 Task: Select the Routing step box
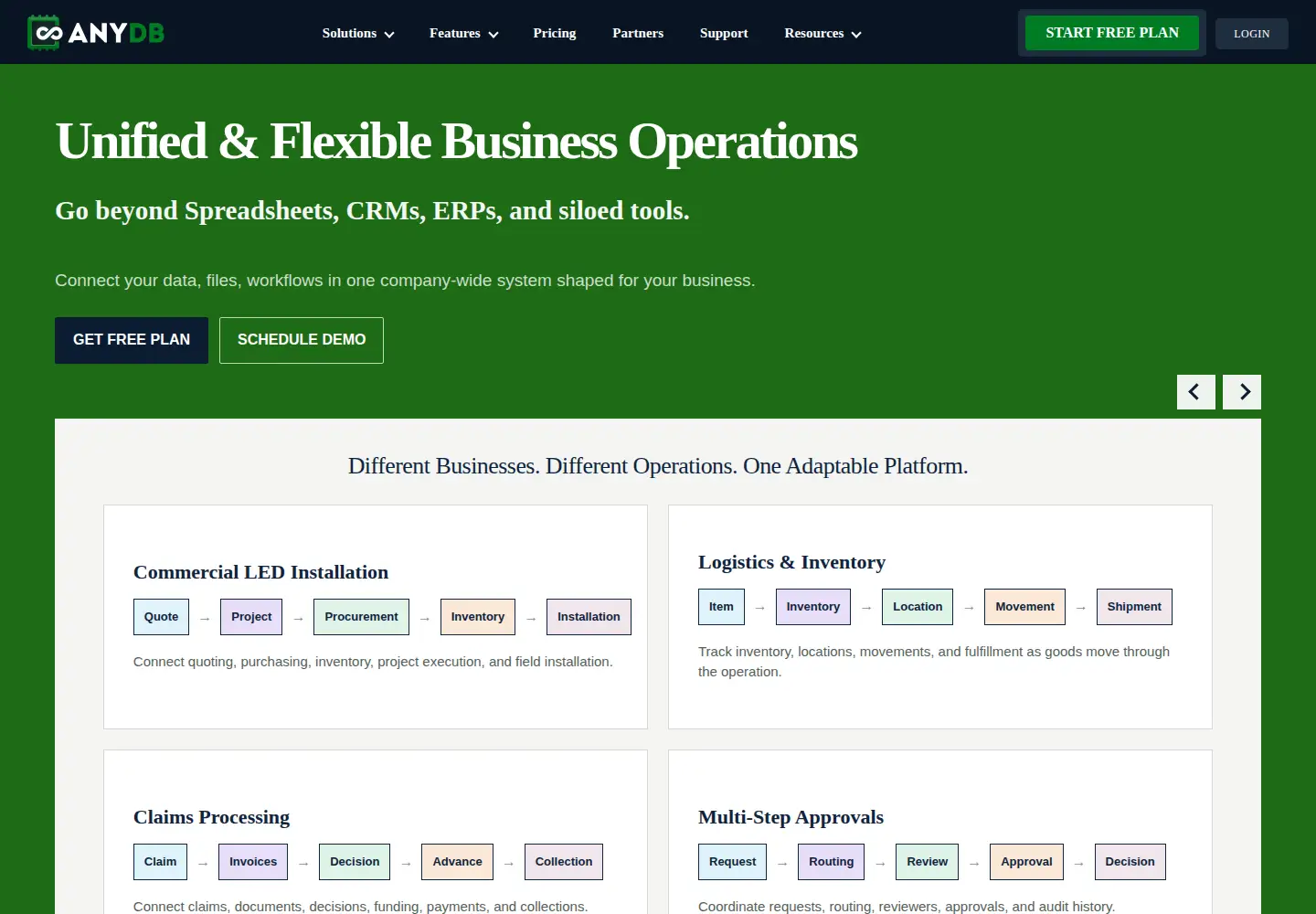831,862
